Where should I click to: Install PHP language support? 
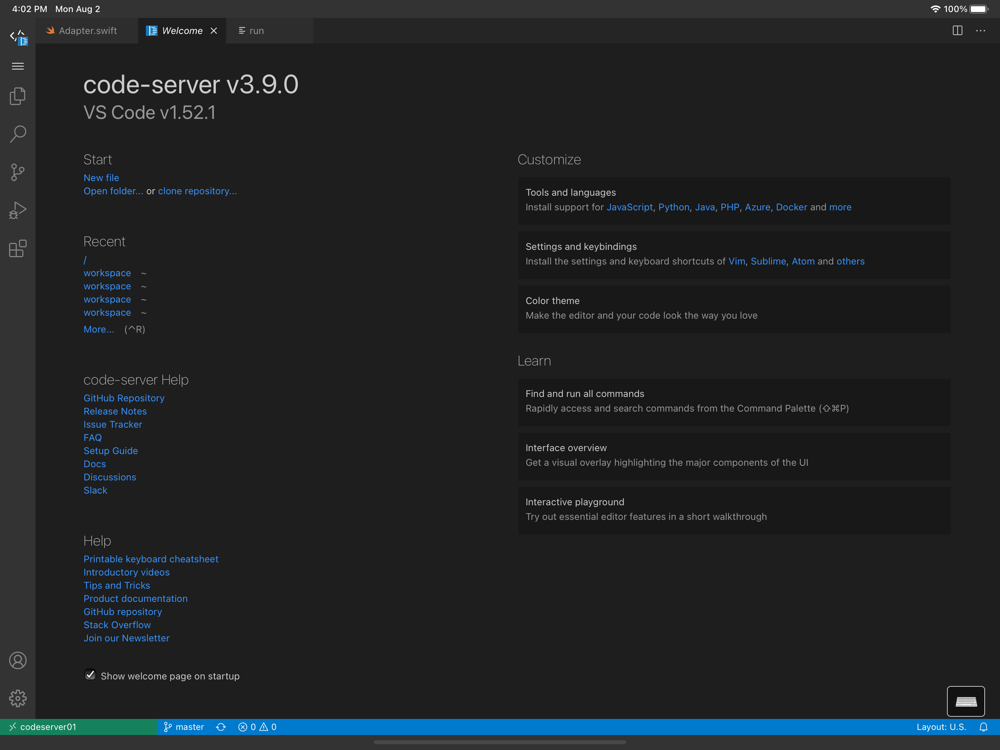coord(730,207)
